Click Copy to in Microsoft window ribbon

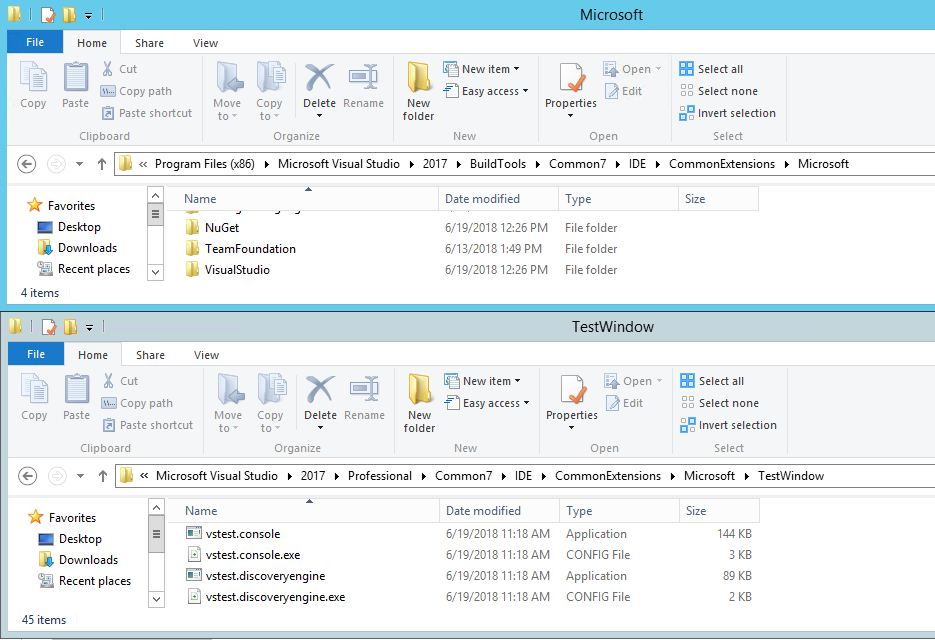click(270, 91)
